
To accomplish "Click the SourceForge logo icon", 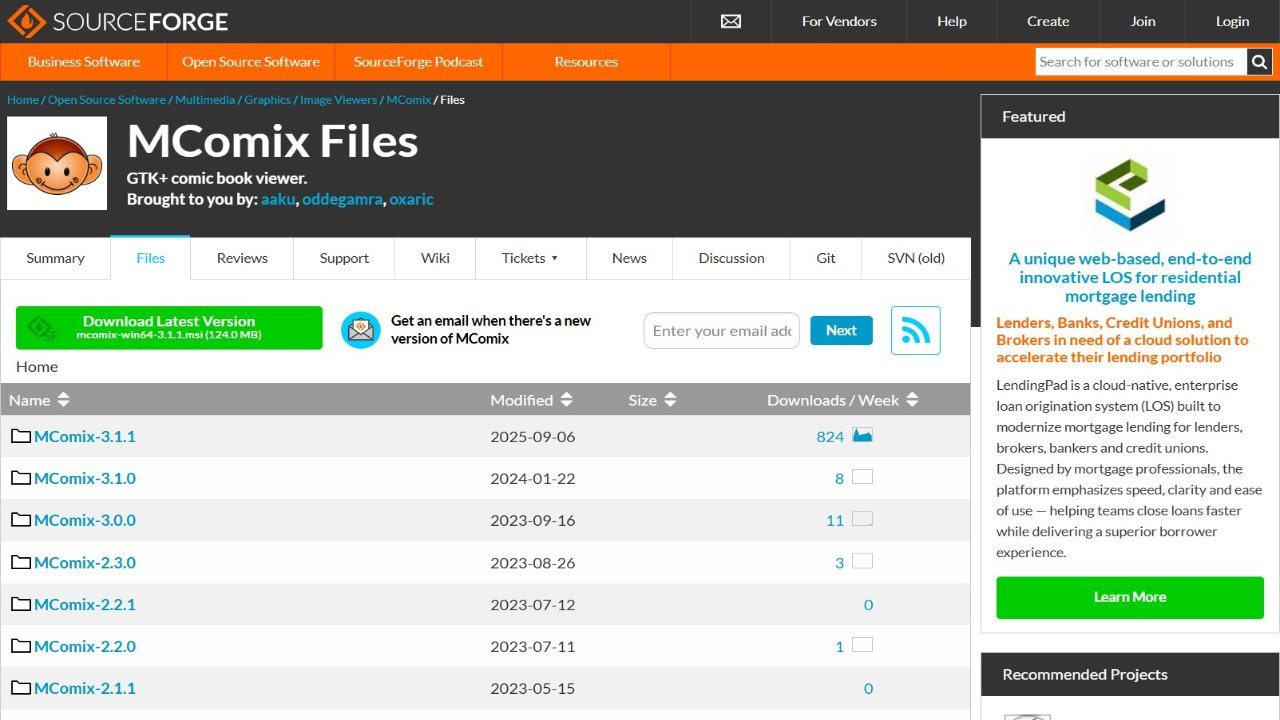I will (x=26, y=21).
